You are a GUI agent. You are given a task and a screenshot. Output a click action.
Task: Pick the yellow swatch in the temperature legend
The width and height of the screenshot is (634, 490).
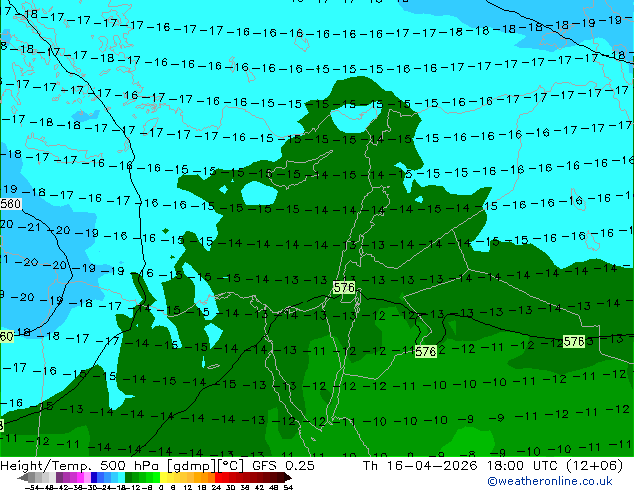tap(163, 478)
